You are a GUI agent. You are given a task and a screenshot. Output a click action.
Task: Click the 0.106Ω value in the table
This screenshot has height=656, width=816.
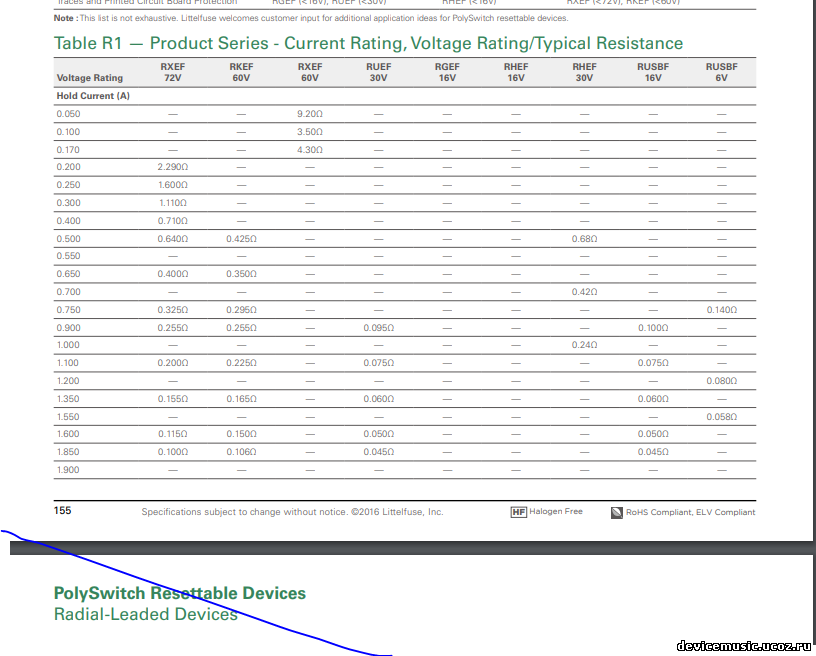pos(241,452)
